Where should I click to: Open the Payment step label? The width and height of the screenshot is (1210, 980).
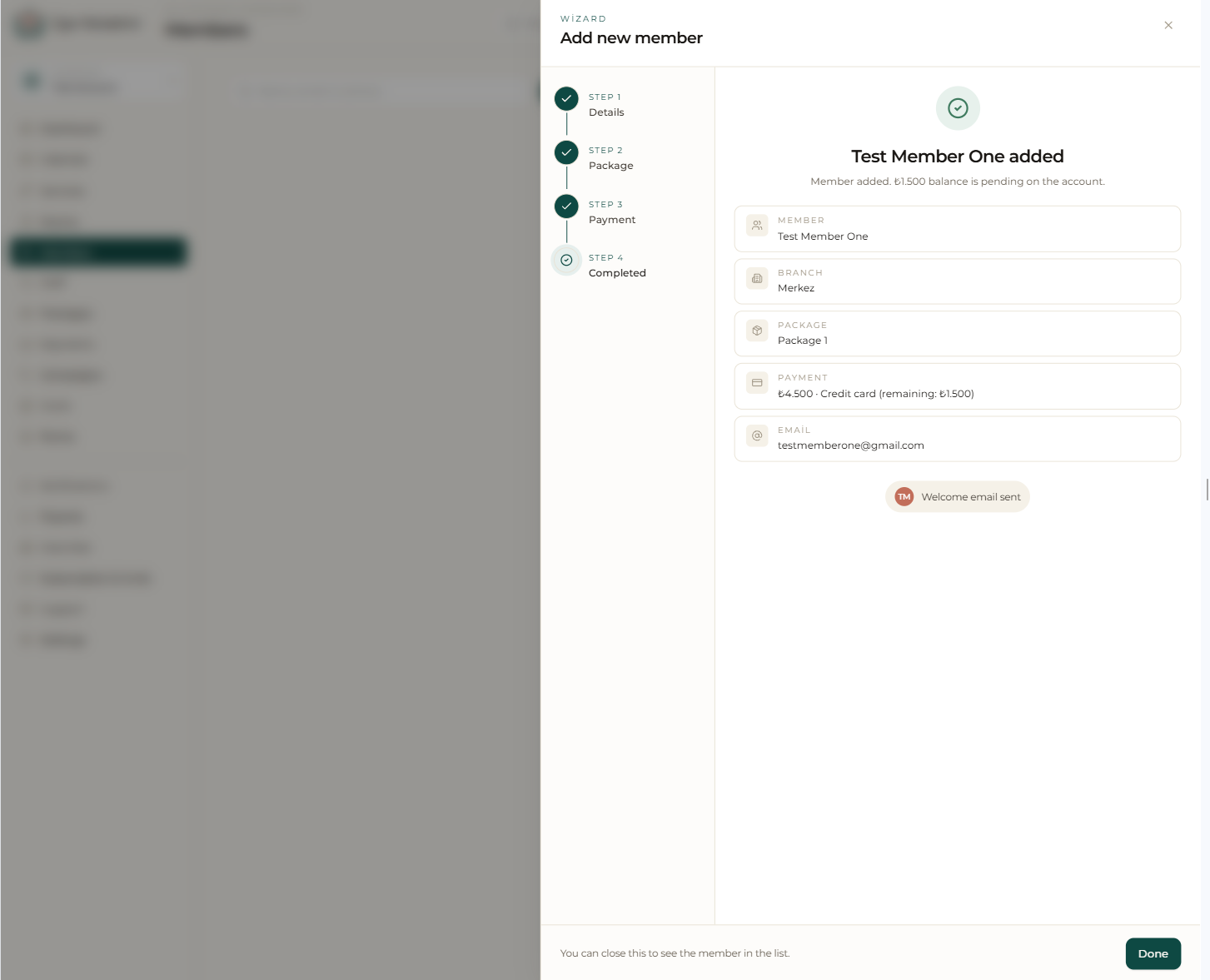[x=612, y=220]
